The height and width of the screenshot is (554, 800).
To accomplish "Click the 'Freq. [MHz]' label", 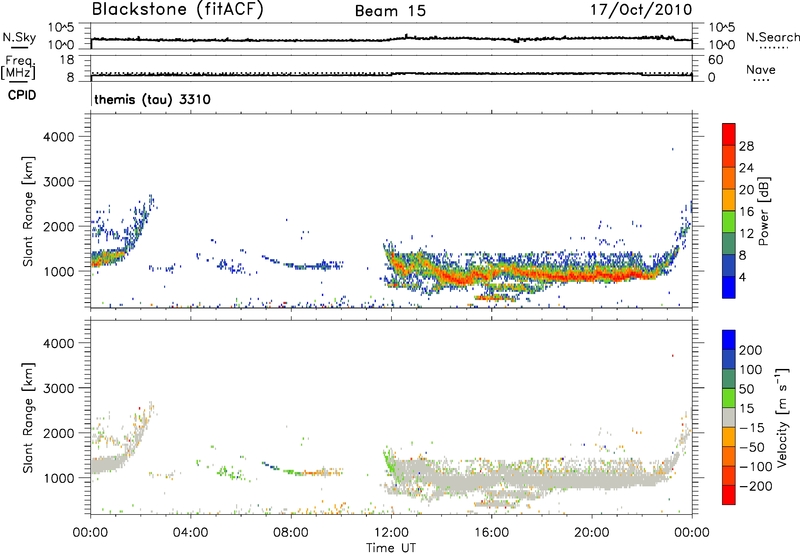I will tap(18, 68).
